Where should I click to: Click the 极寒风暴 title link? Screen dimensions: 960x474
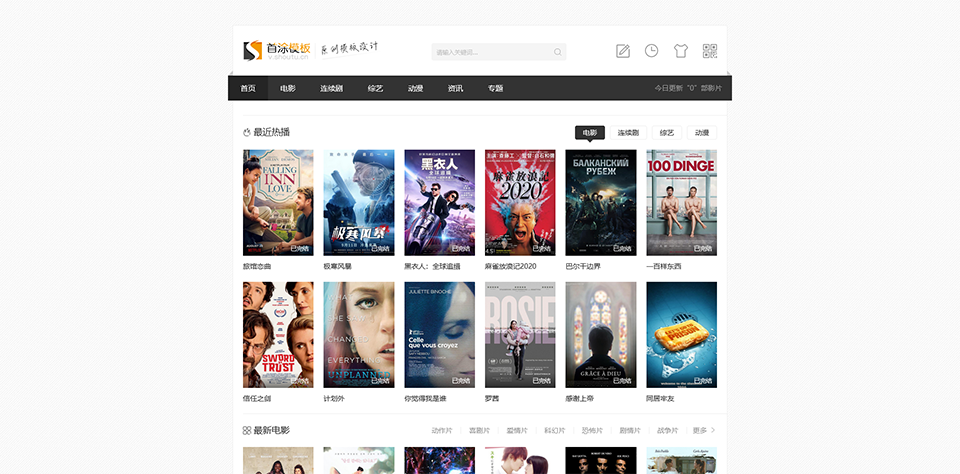pos(337,266)
